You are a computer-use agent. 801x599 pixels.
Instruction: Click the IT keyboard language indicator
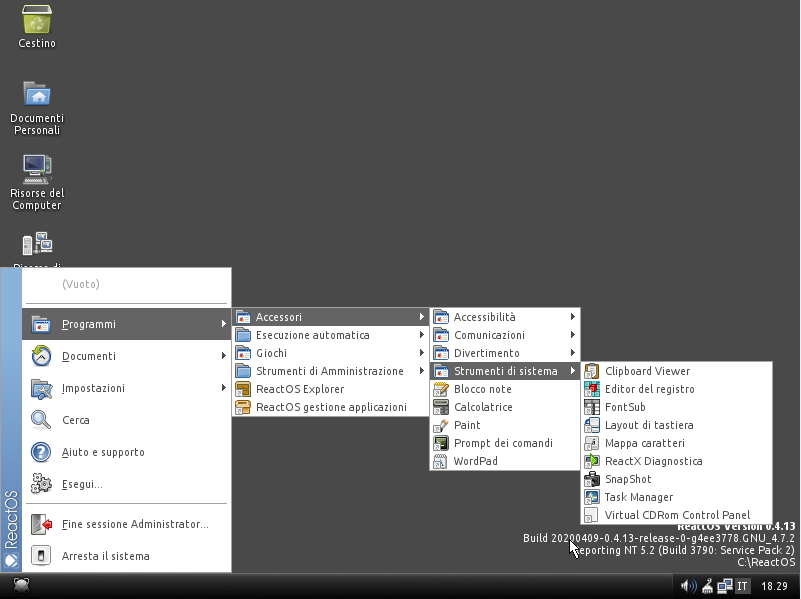742,586
